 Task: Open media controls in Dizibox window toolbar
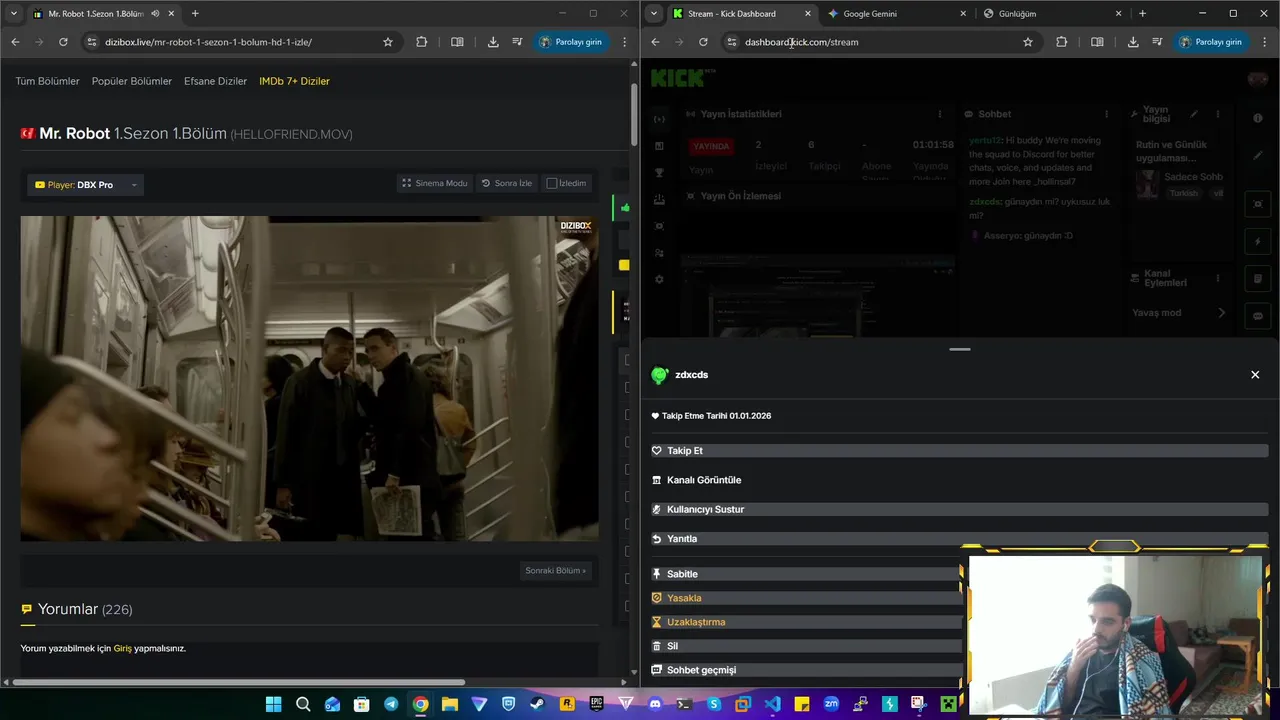click(x=517, y=42)
